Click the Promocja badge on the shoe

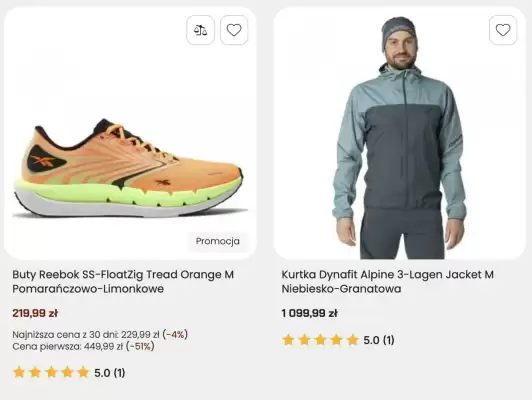coord(218,241)
